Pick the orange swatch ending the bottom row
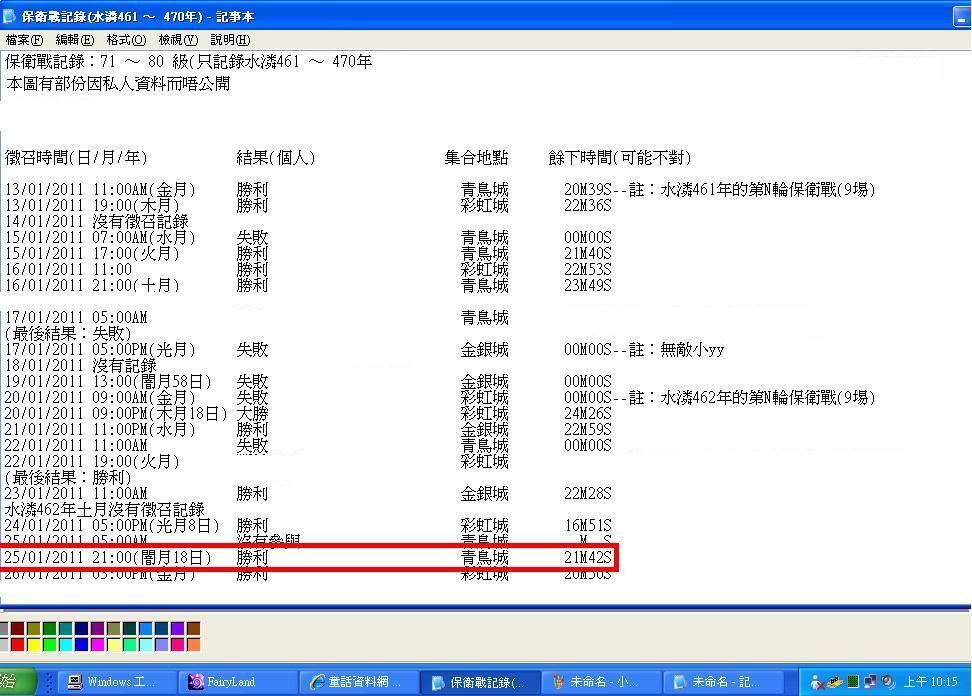This screenshot has height=696, width=972. (193, 644)
